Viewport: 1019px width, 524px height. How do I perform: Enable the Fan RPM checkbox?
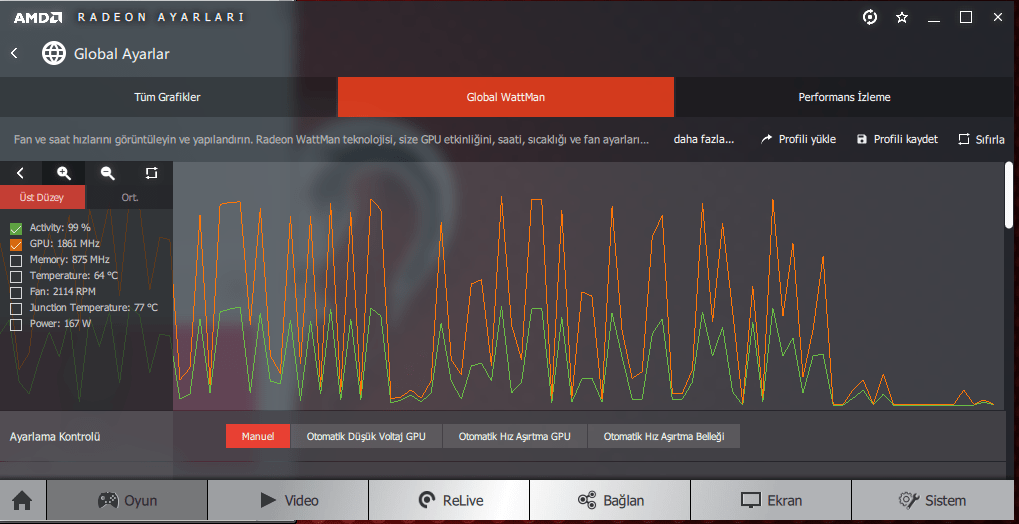[x=16, y=293]
